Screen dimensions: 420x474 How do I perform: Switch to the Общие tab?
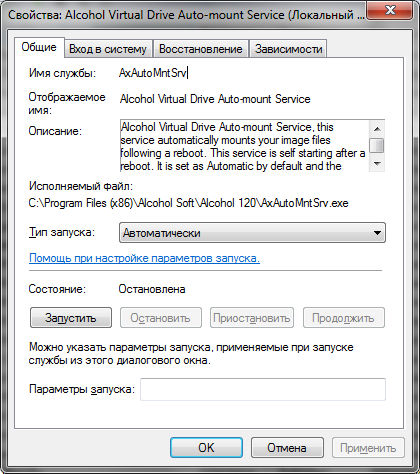coord(39,47)
